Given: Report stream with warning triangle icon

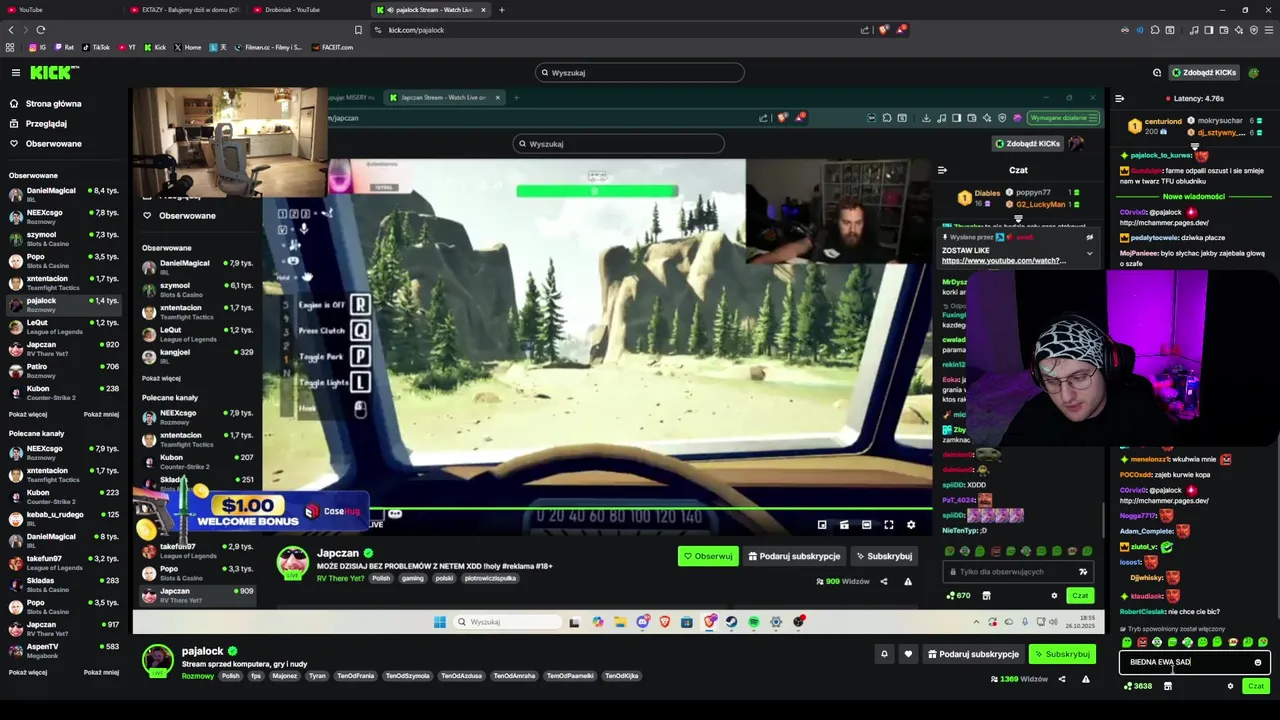Looking at the screenshot, I should 1086,679.
